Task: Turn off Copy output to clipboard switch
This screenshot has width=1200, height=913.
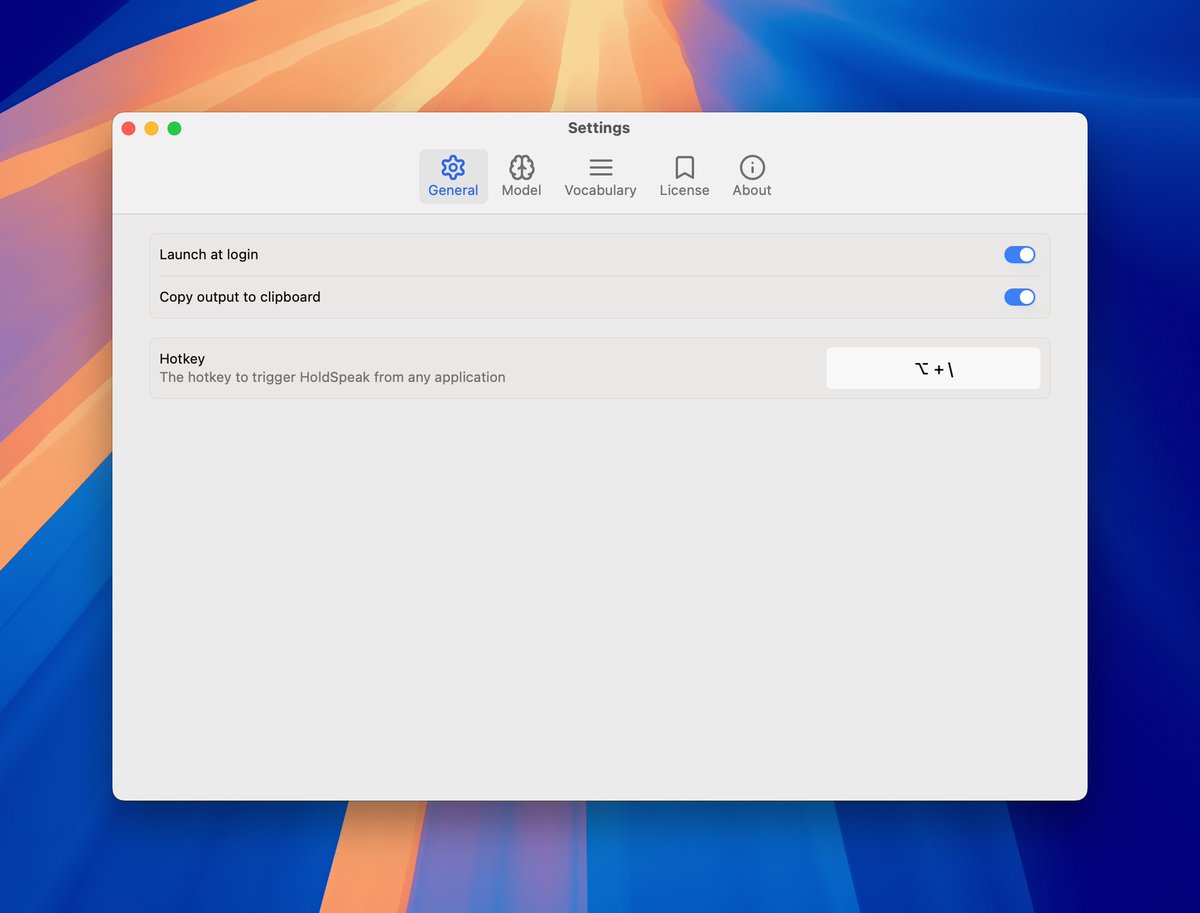Action: [1019, 297]
